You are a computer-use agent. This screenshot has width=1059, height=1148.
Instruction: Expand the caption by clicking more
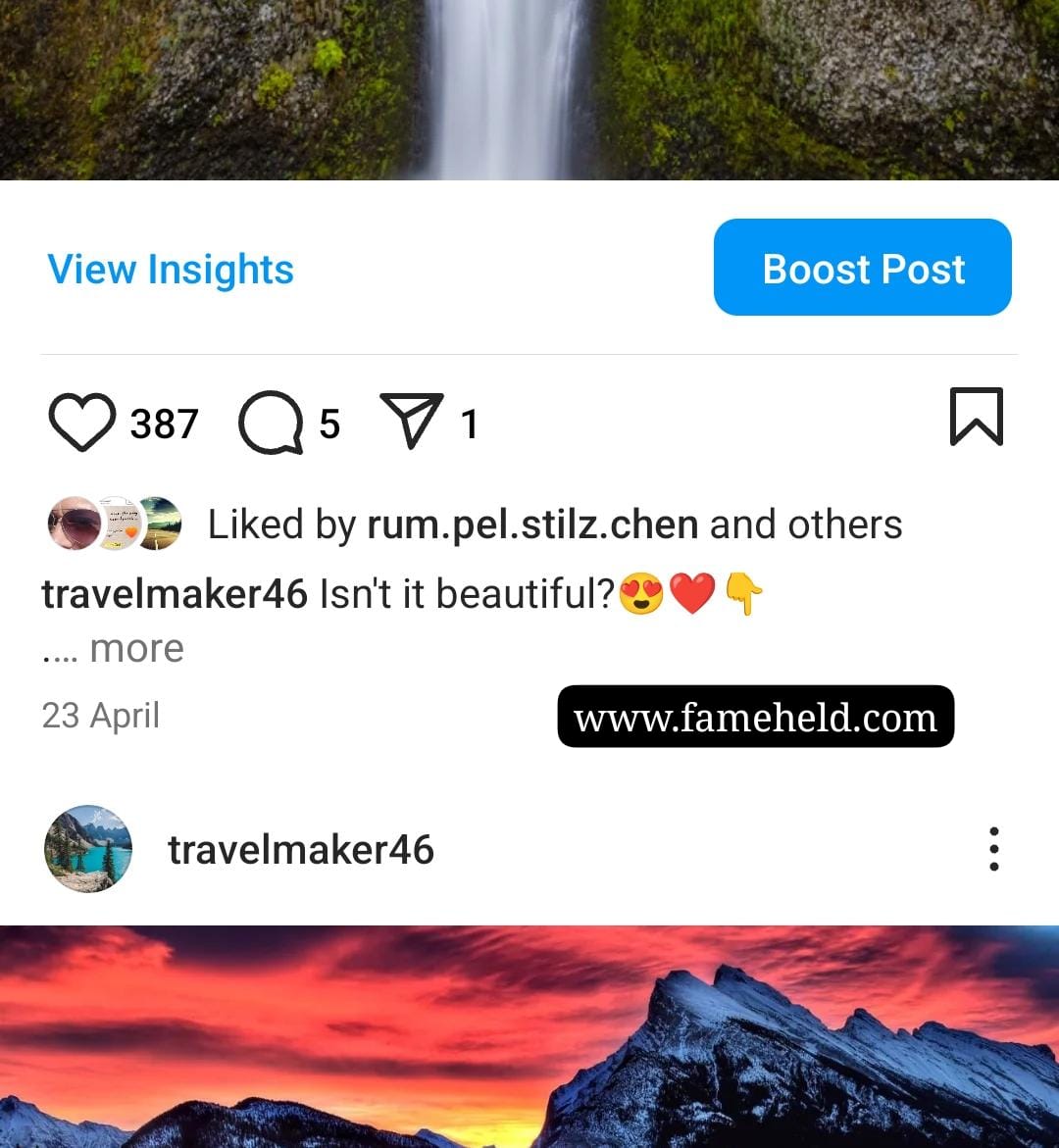[136, 649]
